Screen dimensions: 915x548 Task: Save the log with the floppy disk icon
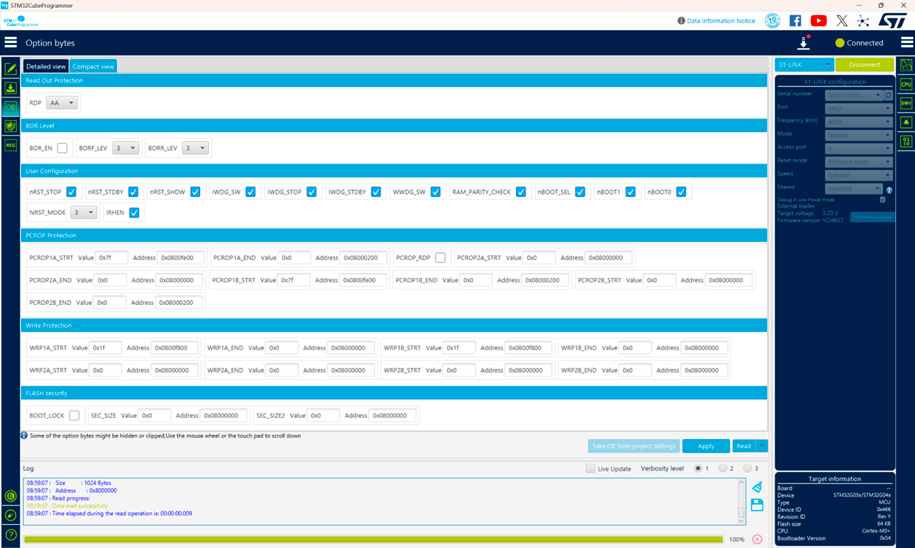tap(757, 505)
